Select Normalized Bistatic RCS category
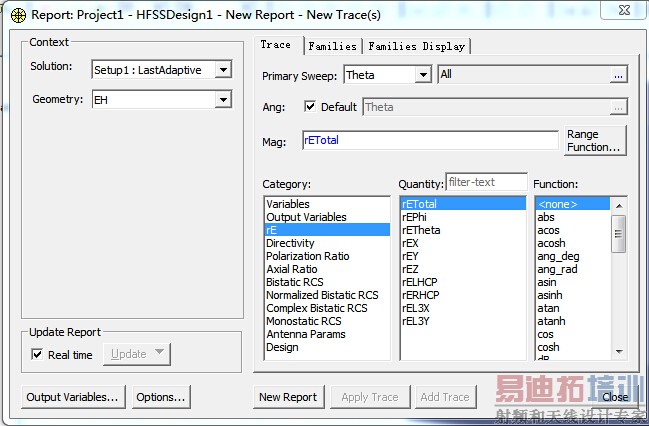 [x=327, y=295]
